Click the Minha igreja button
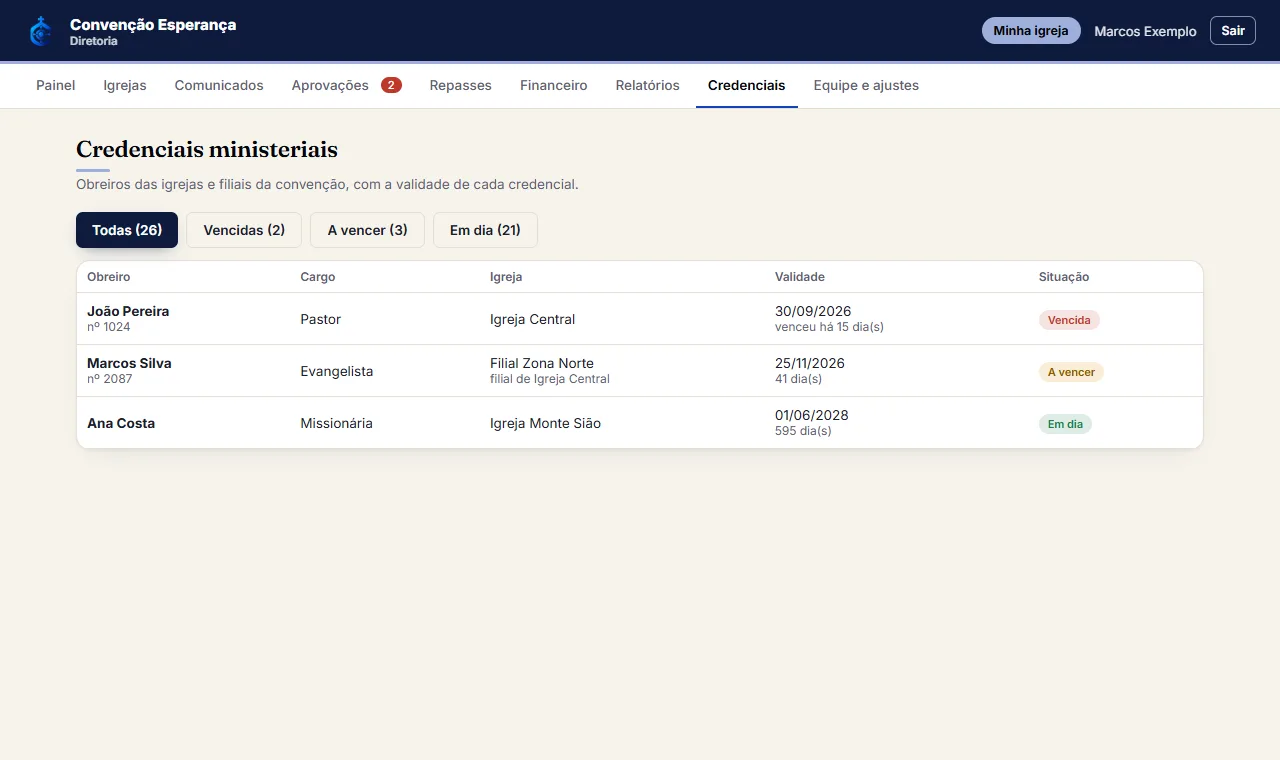The width and height of the screenshot is (1280, 760). coord(1031,31)
